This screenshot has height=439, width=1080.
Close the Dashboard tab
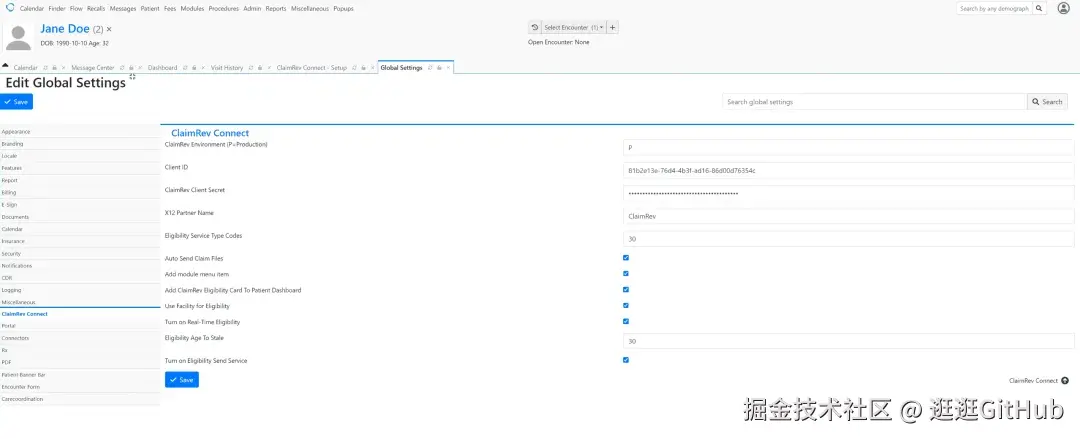point(203,68)
